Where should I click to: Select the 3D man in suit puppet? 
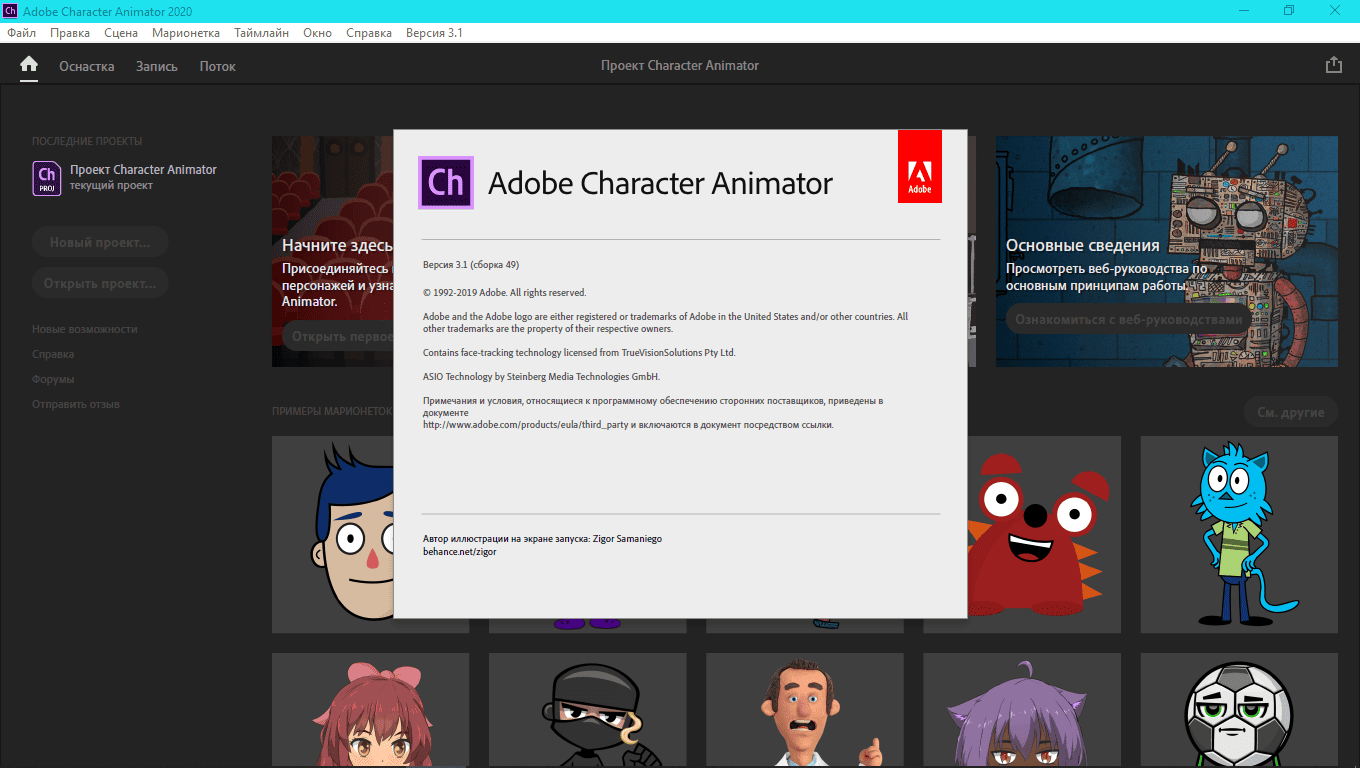tap(804, 710)
